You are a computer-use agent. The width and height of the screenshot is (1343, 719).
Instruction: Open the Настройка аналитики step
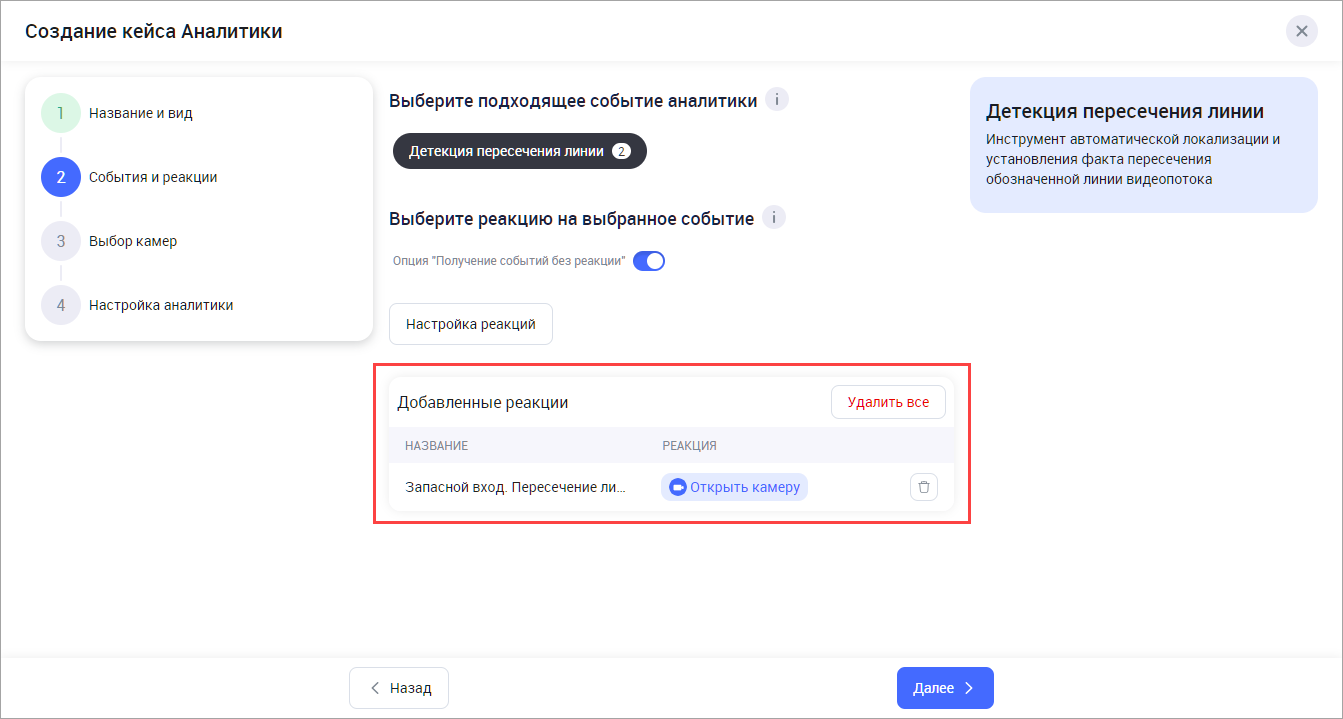click(x=160, y=305)
